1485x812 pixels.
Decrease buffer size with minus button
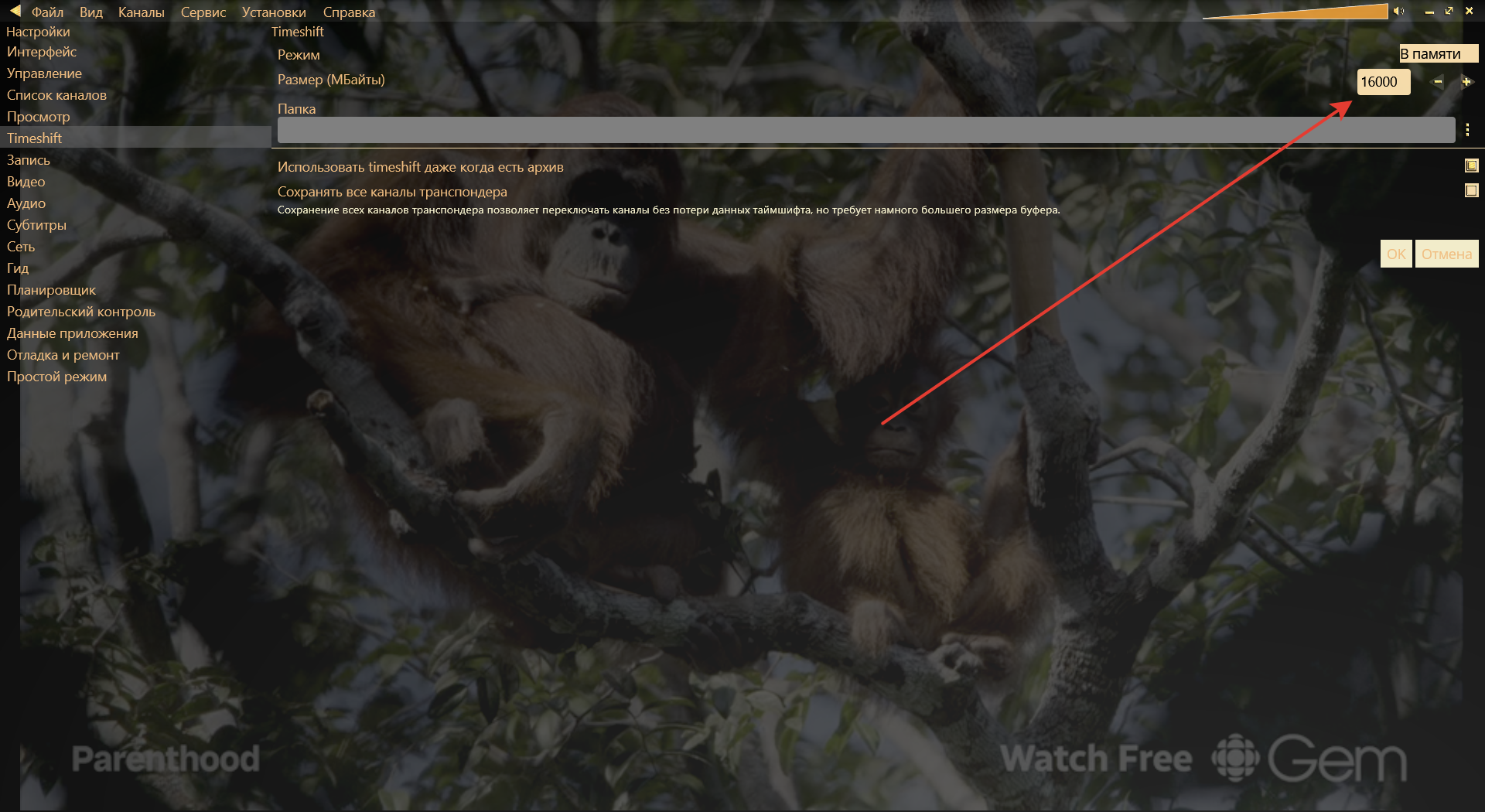point(1438,82)
